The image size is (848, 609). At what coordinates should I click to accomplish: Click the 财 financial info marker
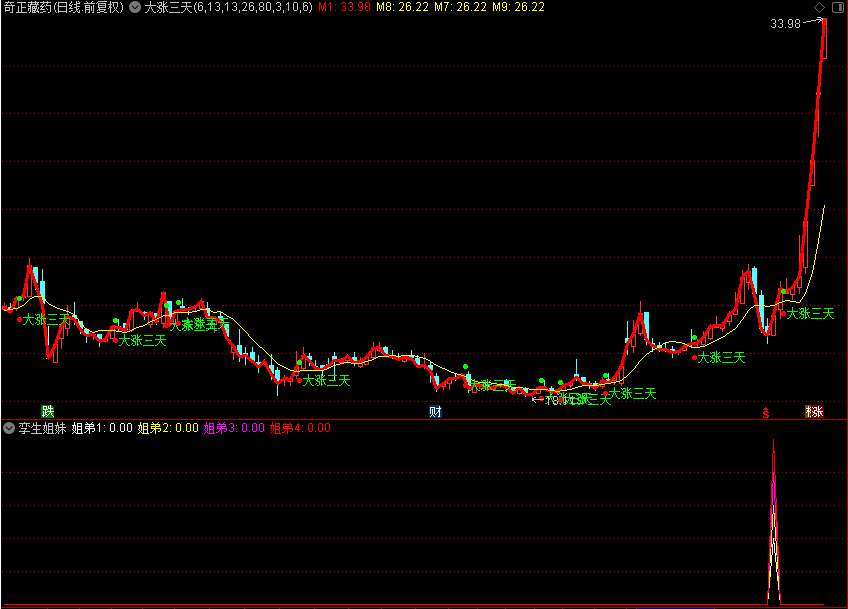tap(435, 411)
